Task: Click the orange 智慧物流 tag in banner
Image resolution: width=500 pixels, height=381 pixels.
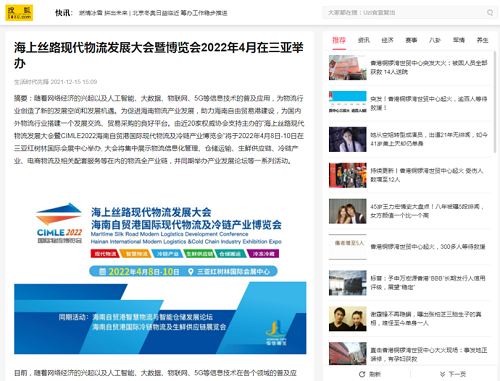Action: click(x=137, y=254)
